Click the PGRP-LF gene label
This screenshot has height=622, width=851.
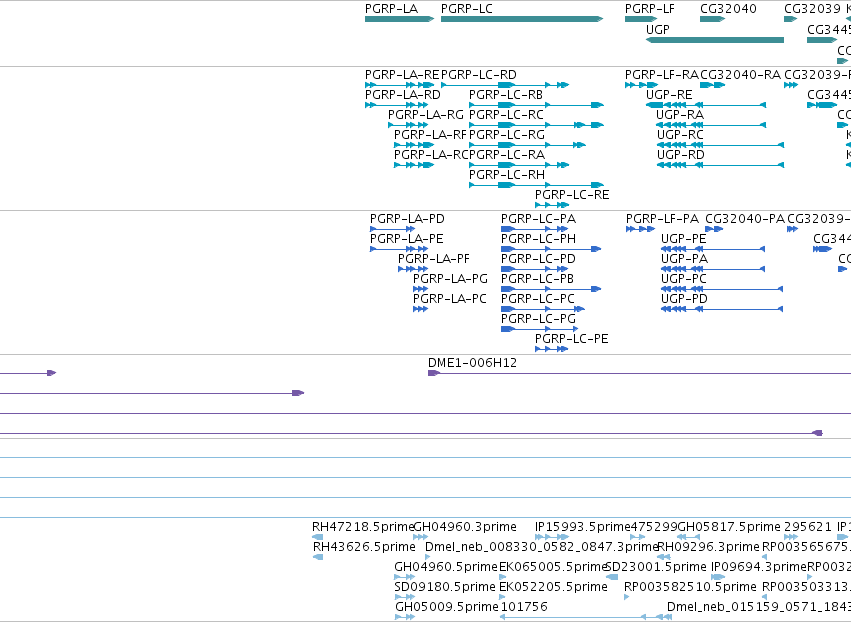coord(650,9)
